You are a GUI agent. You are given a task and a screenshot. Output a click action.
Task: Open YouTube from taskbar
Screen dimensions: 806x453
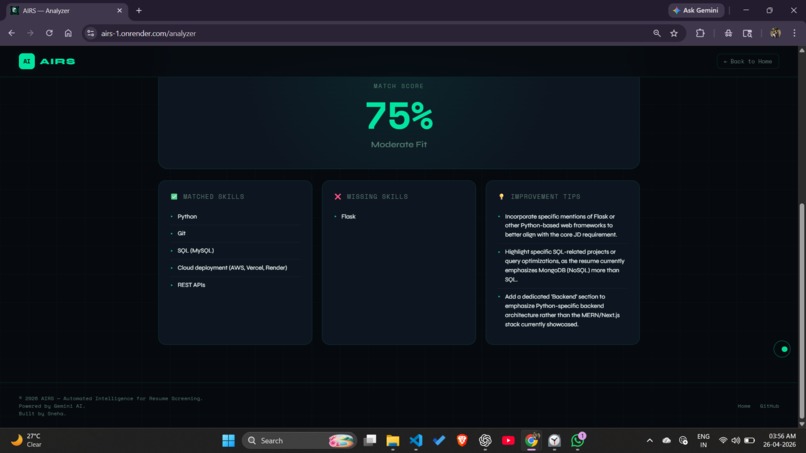508,440
